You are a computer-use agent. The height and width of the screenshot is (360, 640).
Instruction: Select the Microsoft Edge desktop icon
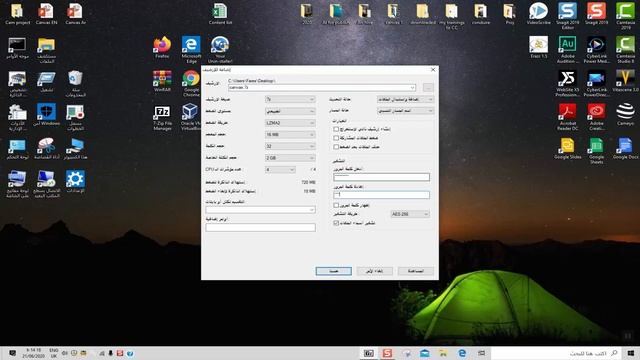191,50
